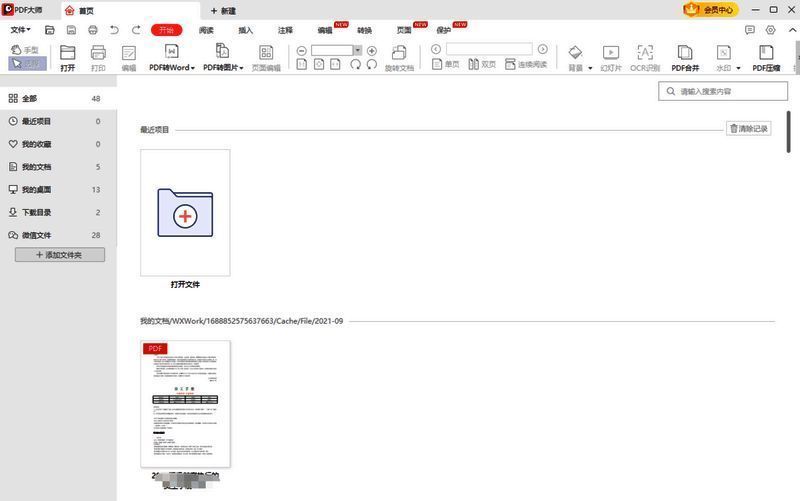Click the 添加文件夹 button
This screenshot has width=800, height=501.
click(x=59, y=255)
